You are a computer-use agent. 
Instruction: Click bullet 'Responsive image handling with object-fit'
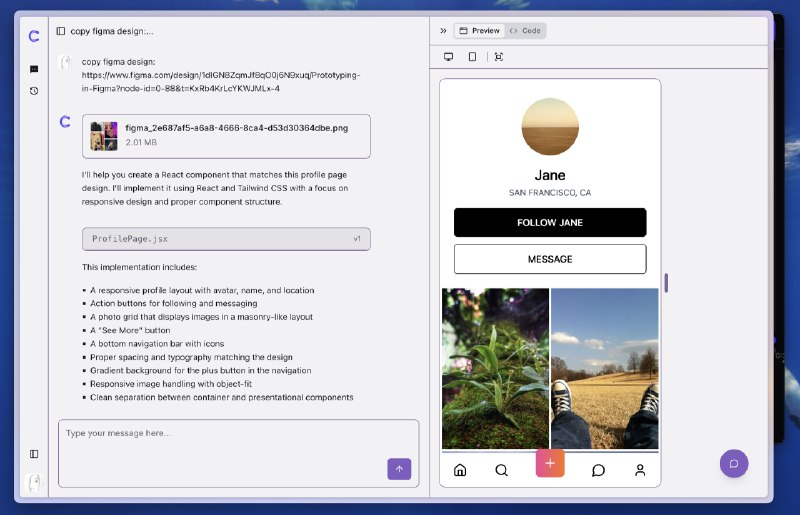[x=171, y=384]
